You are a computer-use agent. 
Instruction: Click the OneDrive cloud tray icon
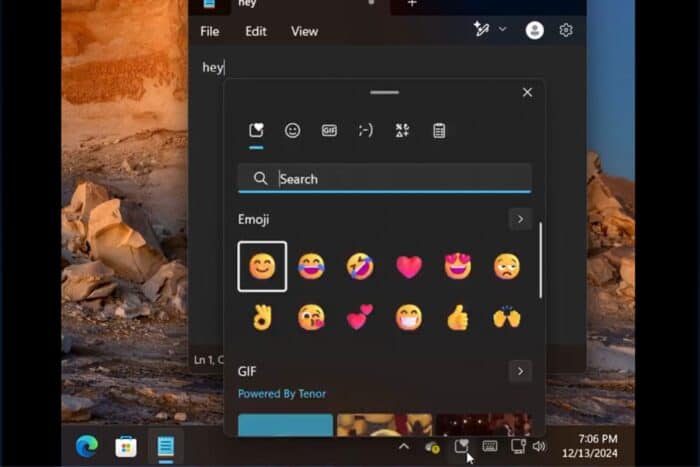coord(432,446)
